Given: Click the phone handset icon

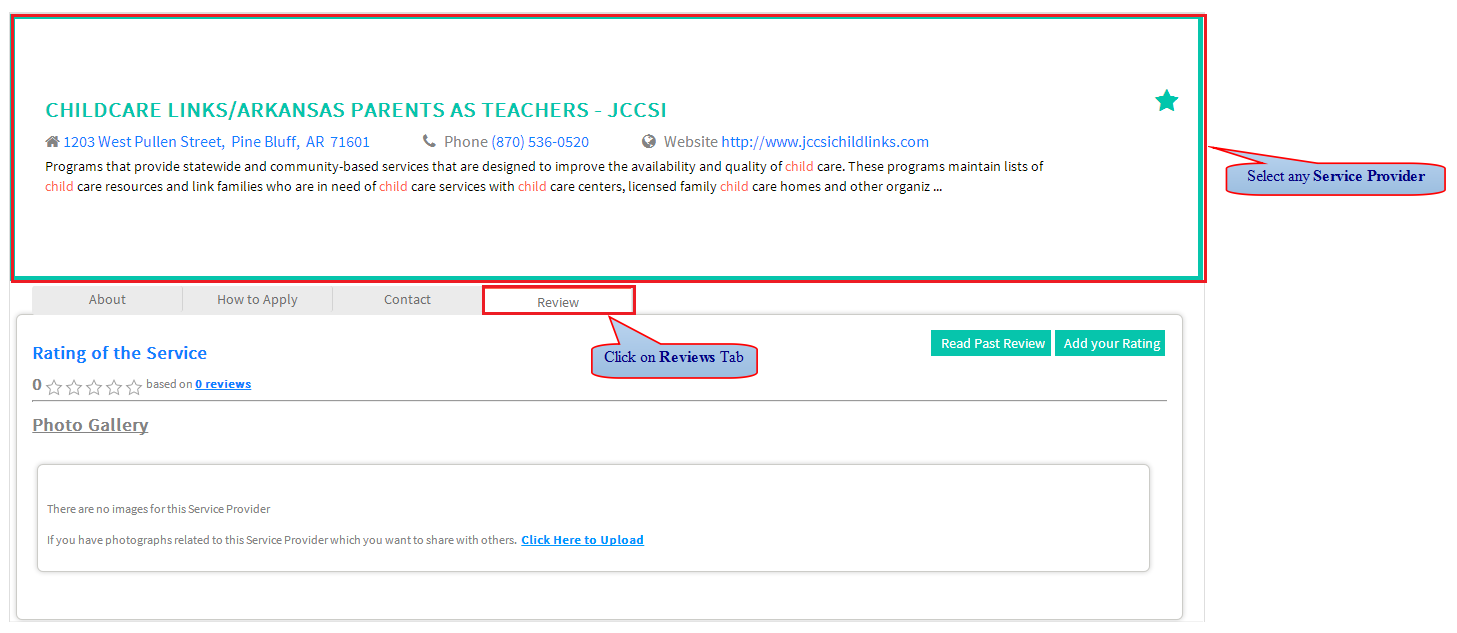Looking at the screenshot, I should 429,142.
